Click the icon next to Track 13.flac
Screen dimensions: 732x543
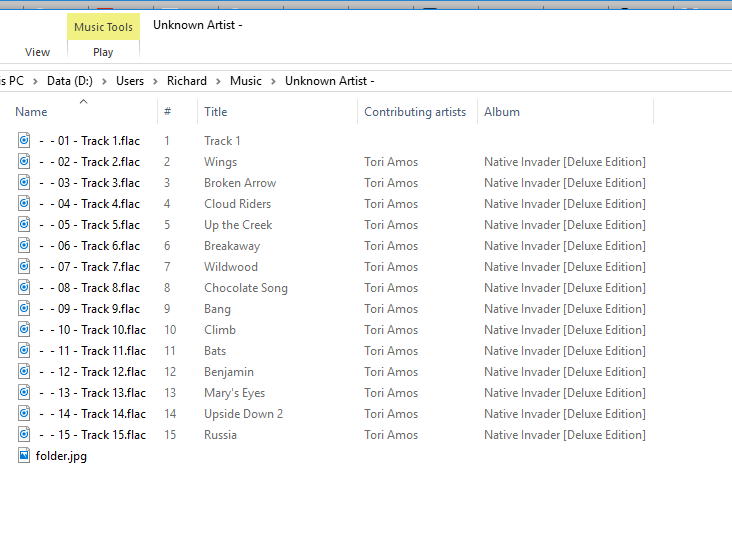point(25,393)
